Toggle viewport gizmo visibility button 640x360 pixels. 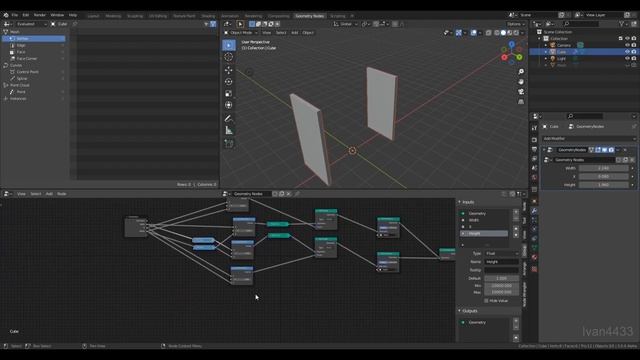(x=459, y=33)
